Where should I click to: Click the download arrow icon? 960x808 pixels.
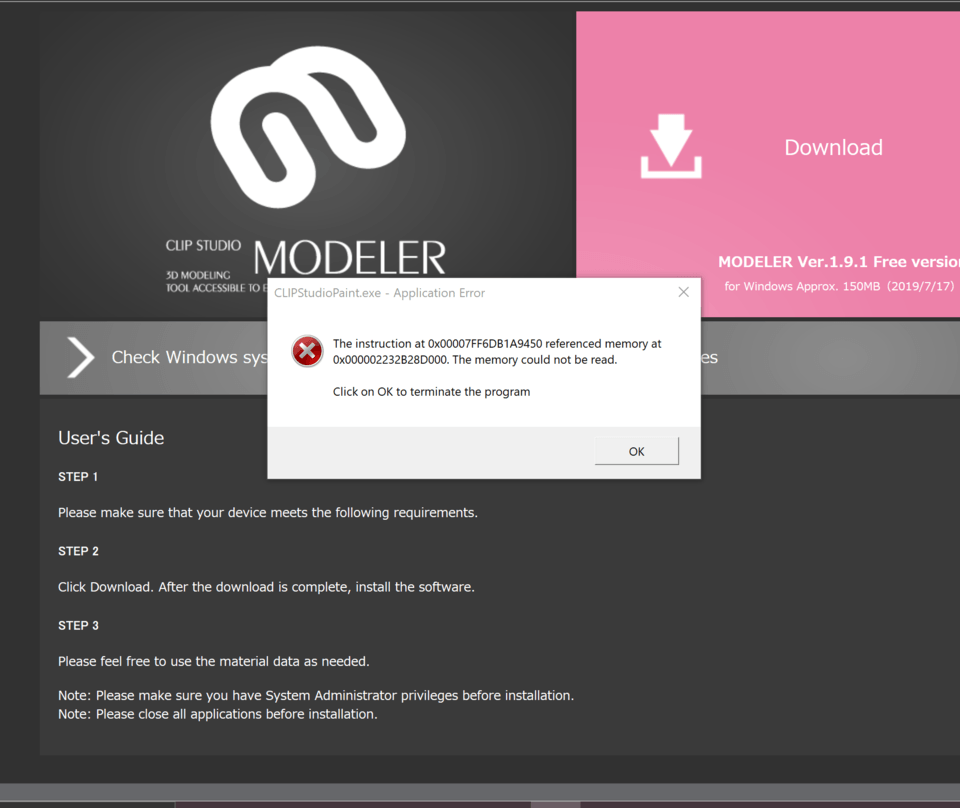pyautogui.click(x=671, y=146)
